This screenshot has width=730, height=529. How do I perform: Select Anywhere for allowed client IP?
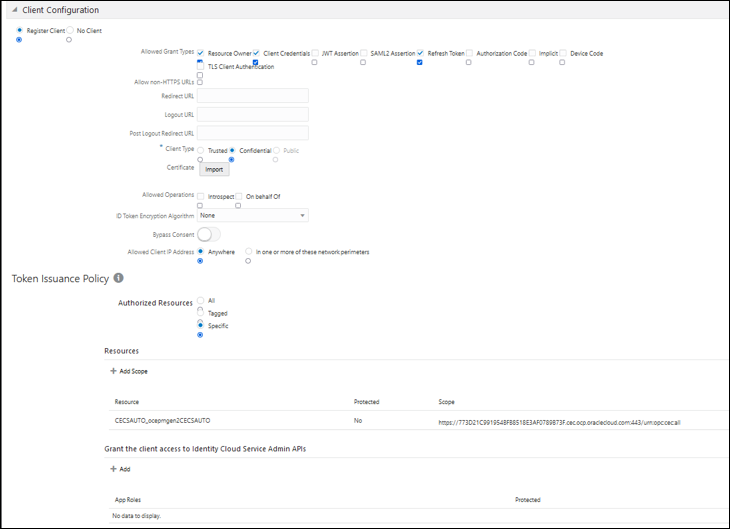(x=201, y=251)
